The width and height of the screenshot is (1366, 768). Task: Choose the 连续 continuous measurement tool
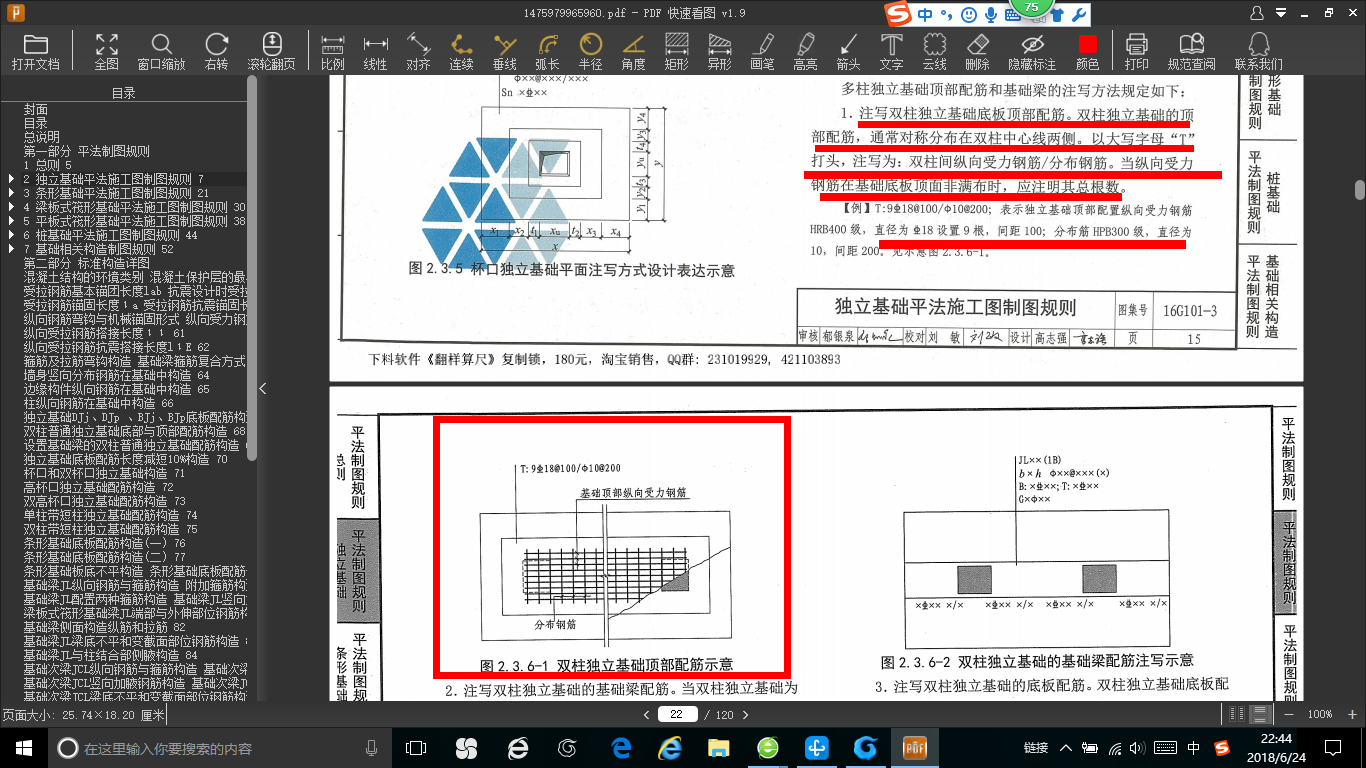[461, 51]
